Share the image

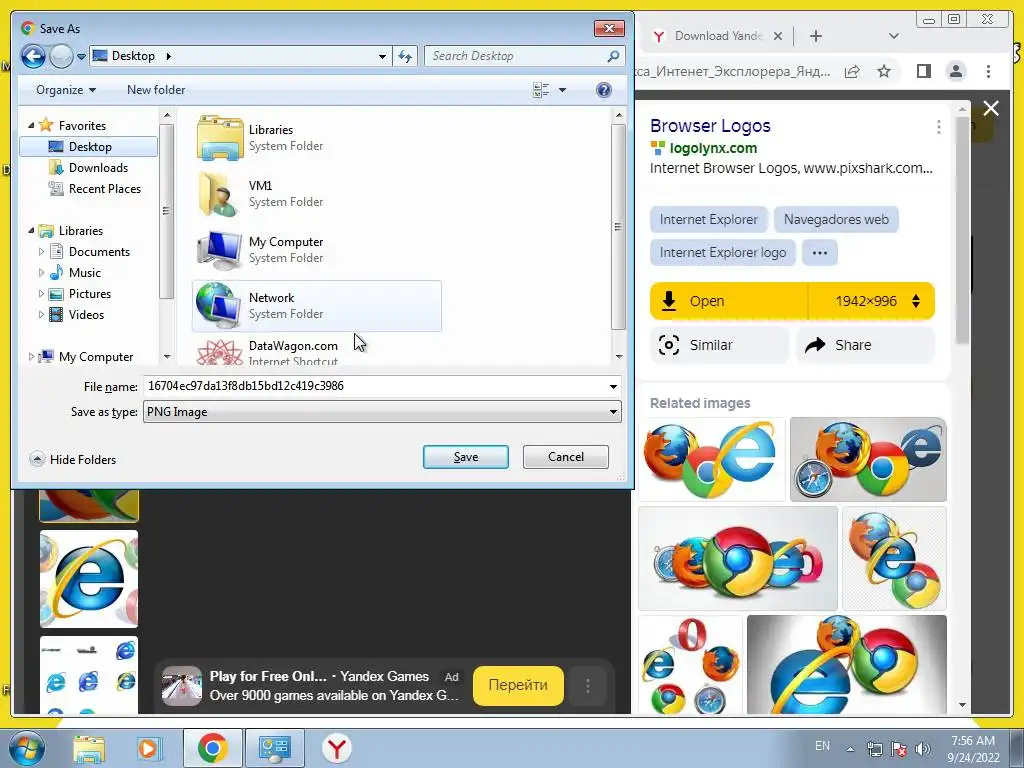[865, 345]
